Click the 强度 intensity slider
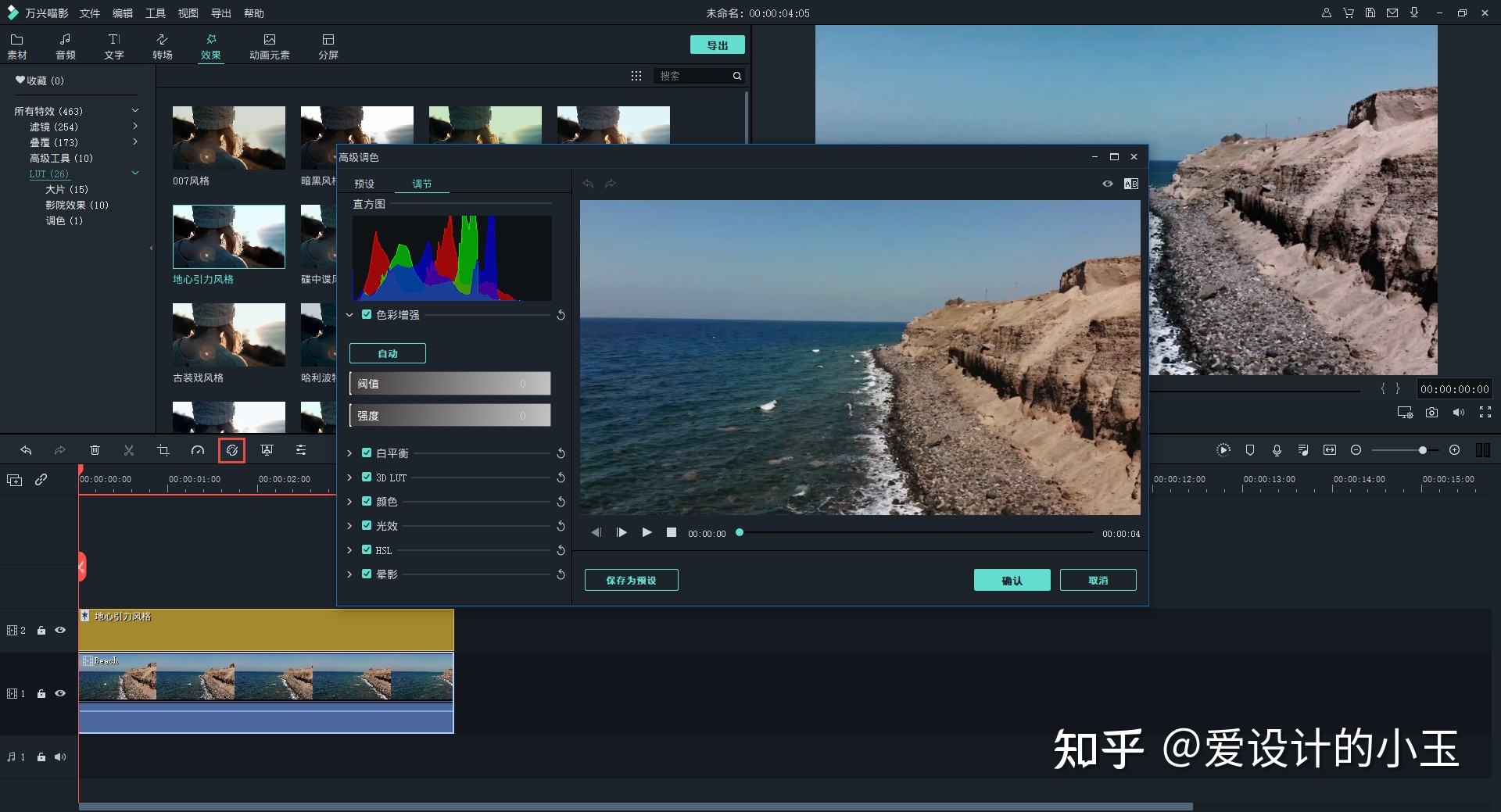Image resolution: width=1501 pixels, height=812 pixels. point(450,416)
